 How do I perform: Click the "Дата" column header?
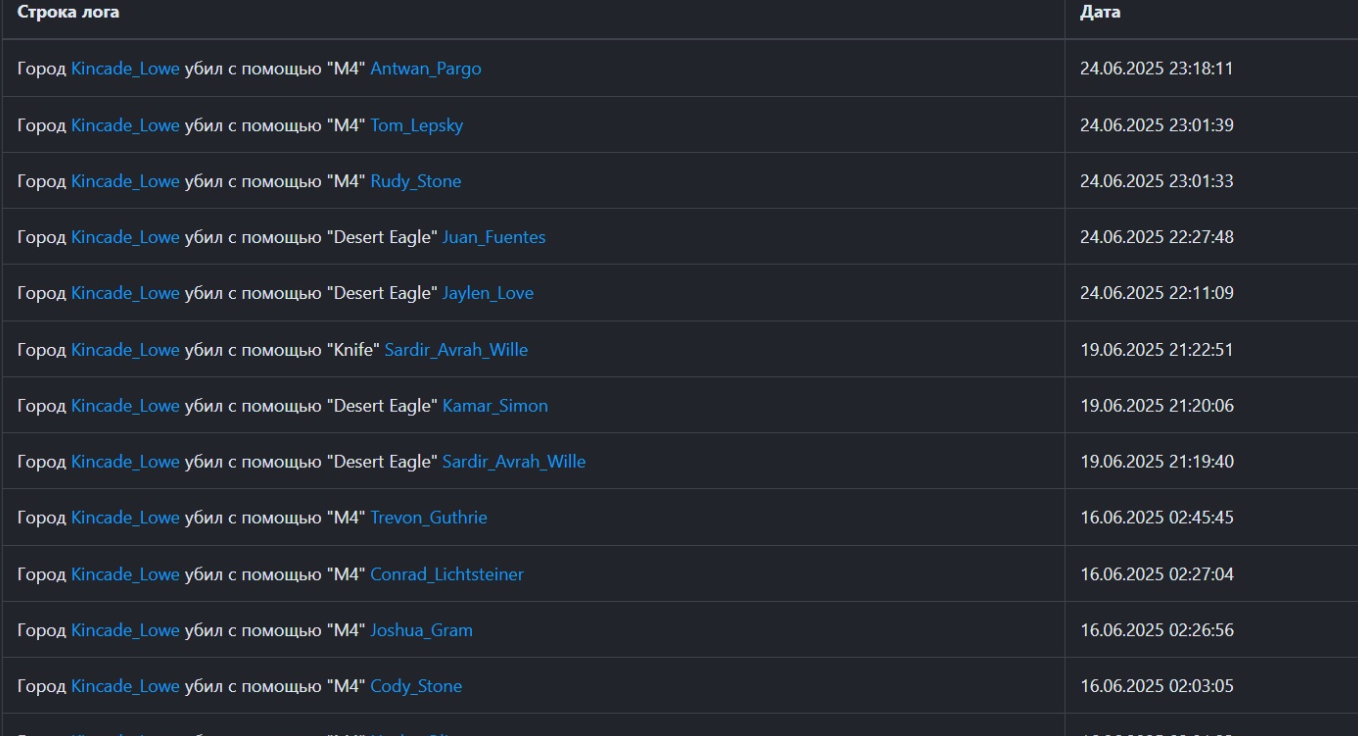(1100, 13)
